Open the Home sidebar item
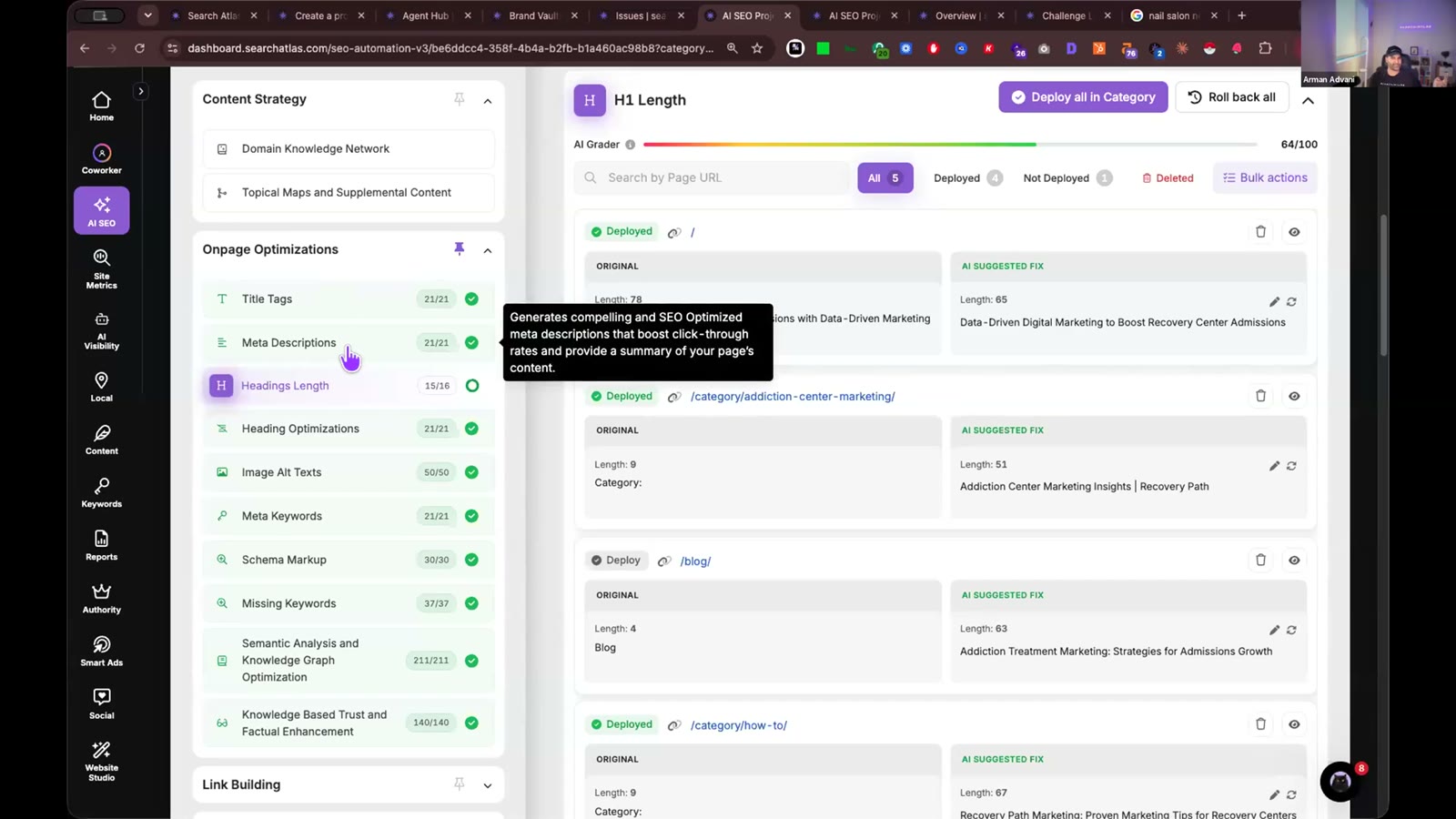Image resolution: width=1456 pixels, height=819 pixels. click(101, 106)
